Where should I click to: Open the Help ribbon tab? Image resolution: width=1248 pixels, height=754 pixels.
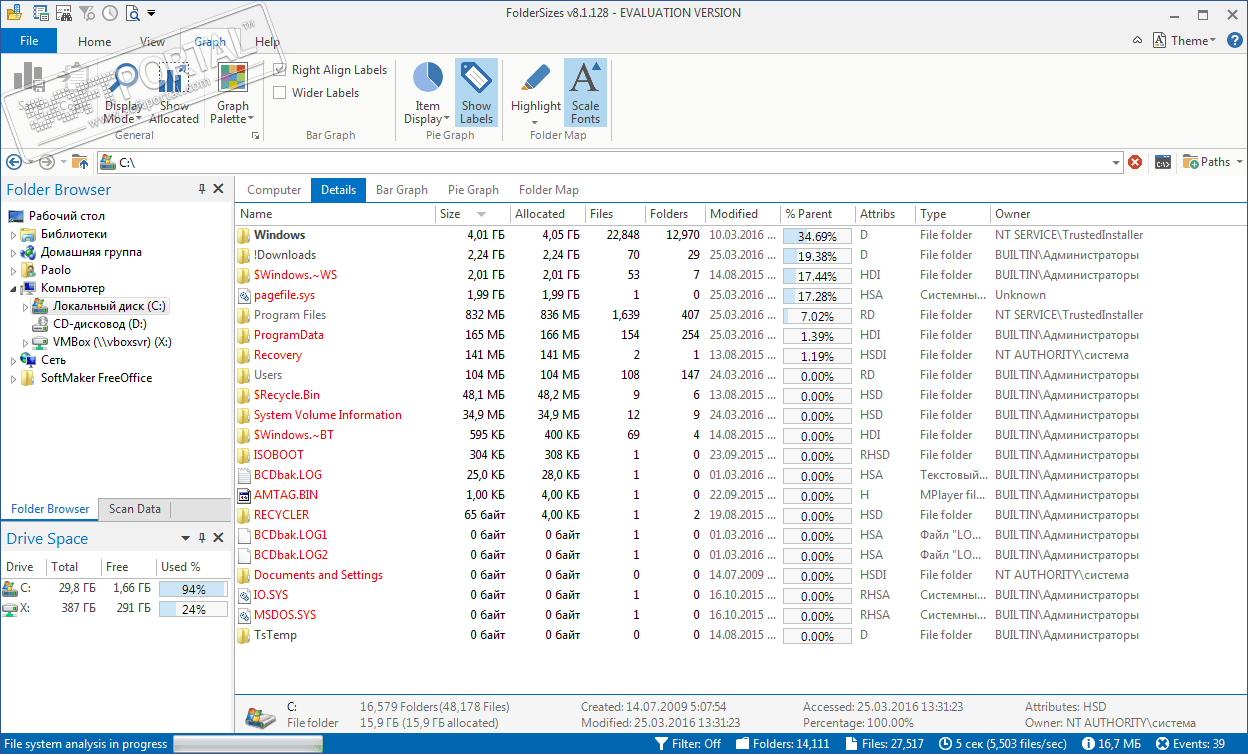coord(267,42)
